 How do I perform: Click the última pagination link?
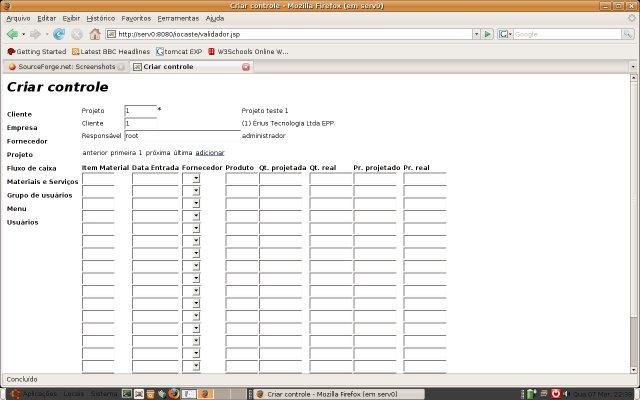tap(183, 153)
